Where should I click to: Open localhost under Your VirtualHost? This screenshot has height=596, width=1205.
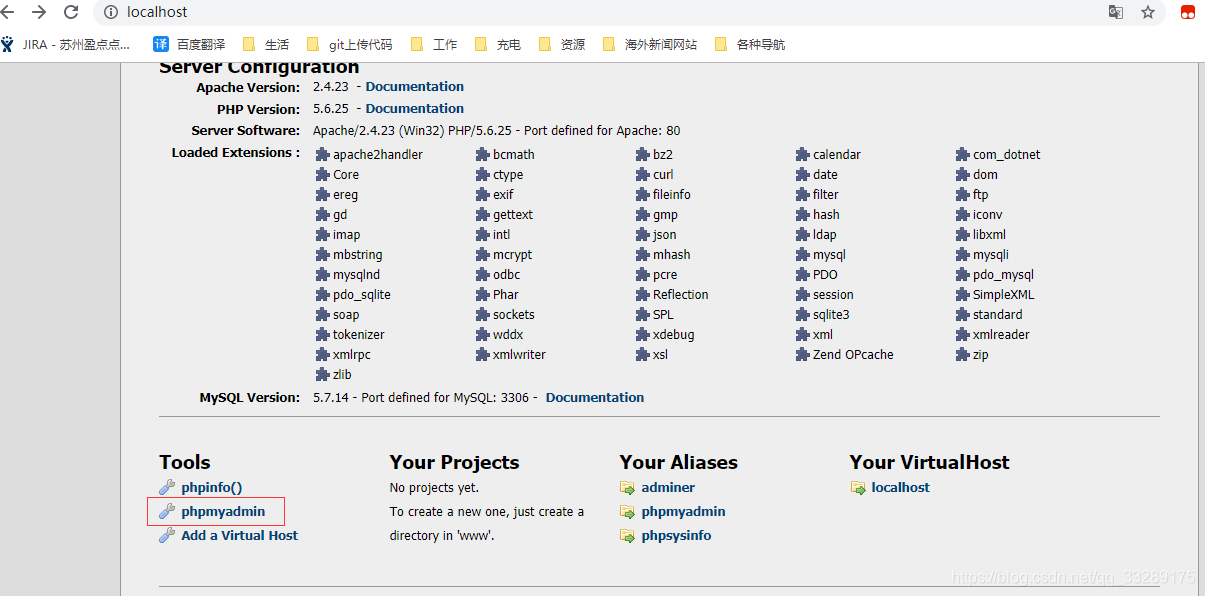coord(901,488)
